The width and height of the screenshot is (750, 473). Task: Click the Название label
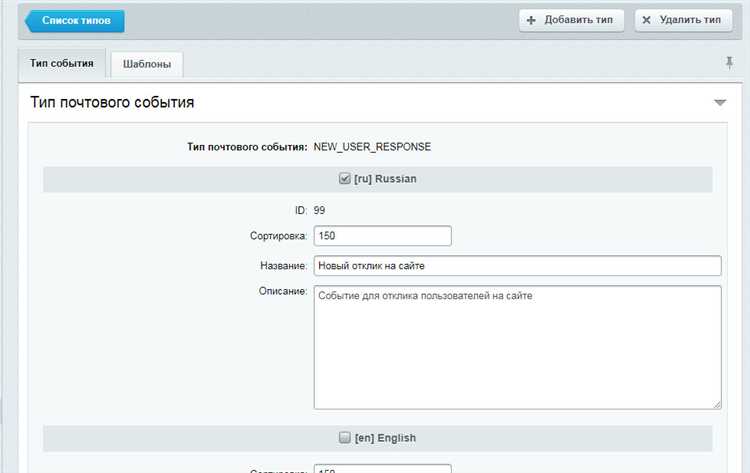[x=284, y=266]
